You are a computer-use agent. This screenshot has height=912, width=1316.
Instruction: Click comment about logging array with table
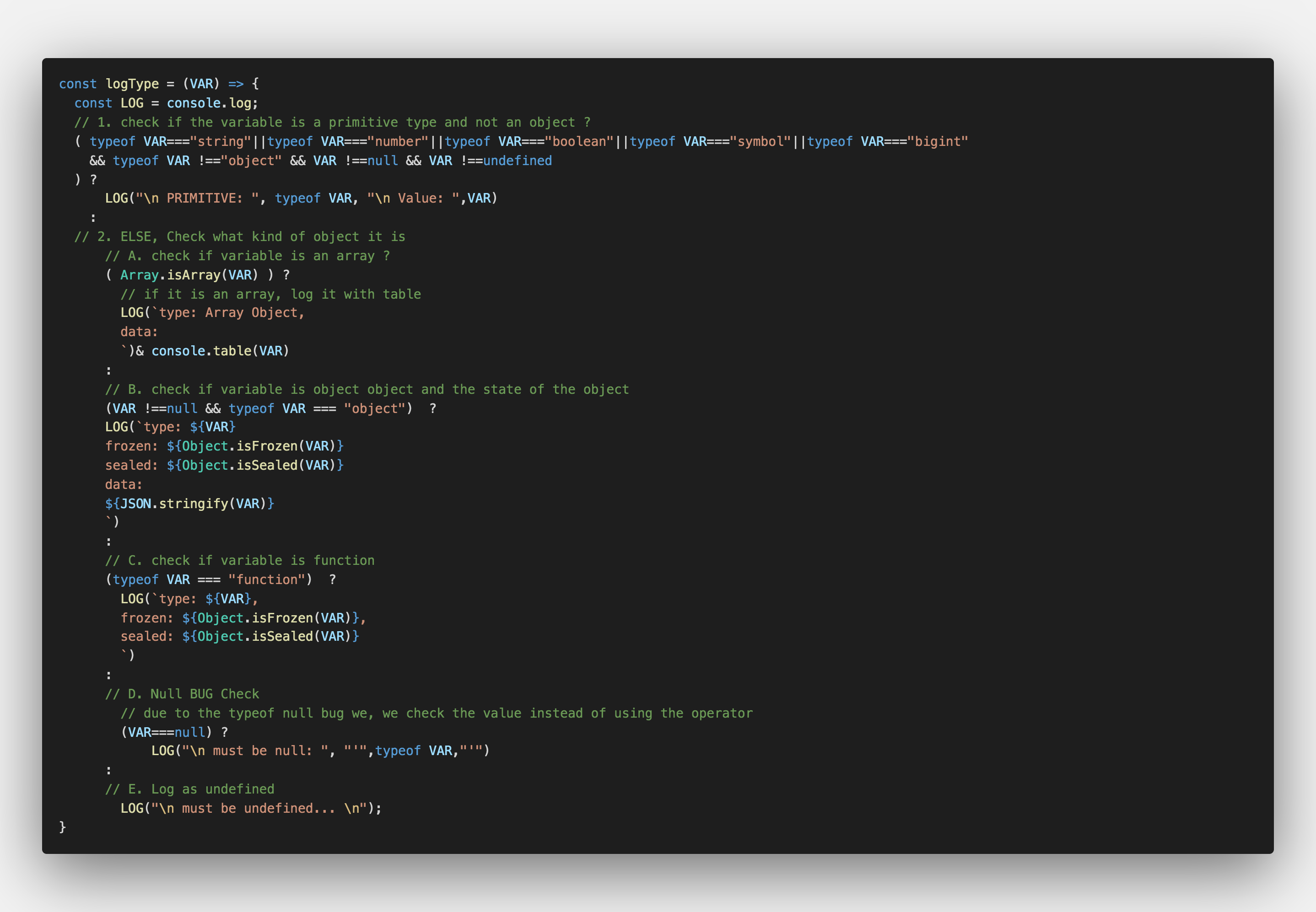point(270,294)
